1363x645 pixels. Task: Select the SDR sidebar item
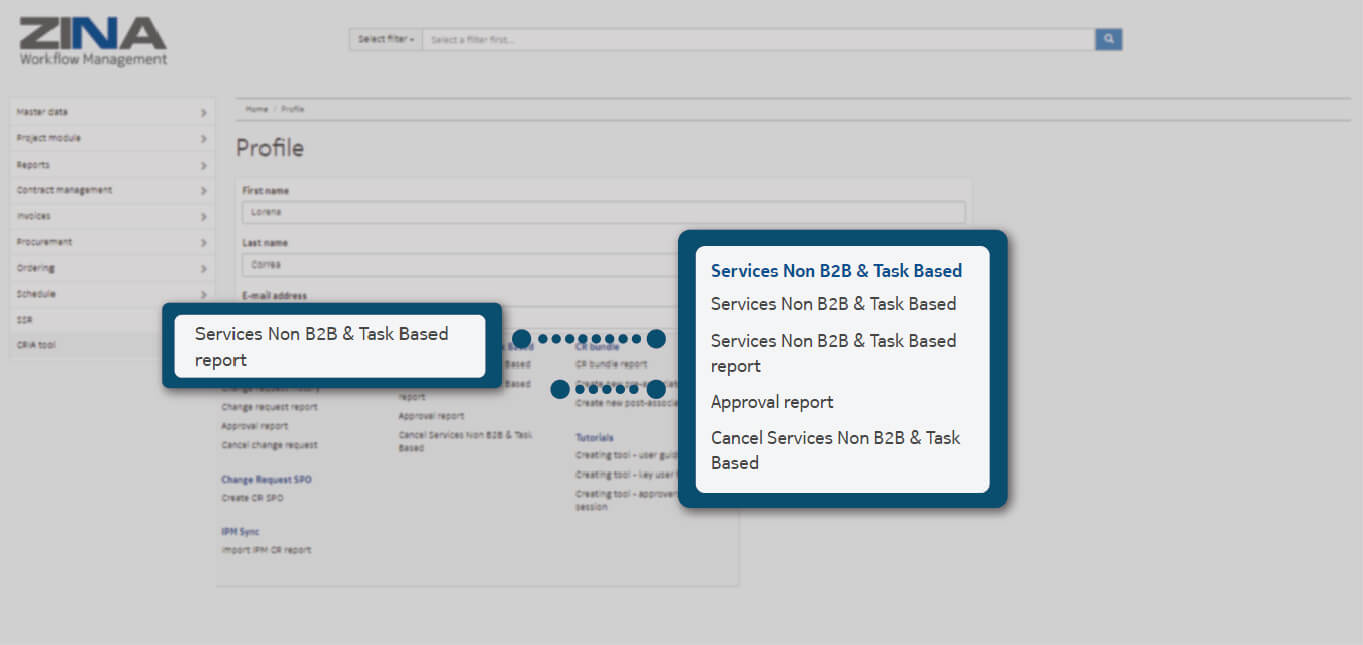tap(25, 320)
